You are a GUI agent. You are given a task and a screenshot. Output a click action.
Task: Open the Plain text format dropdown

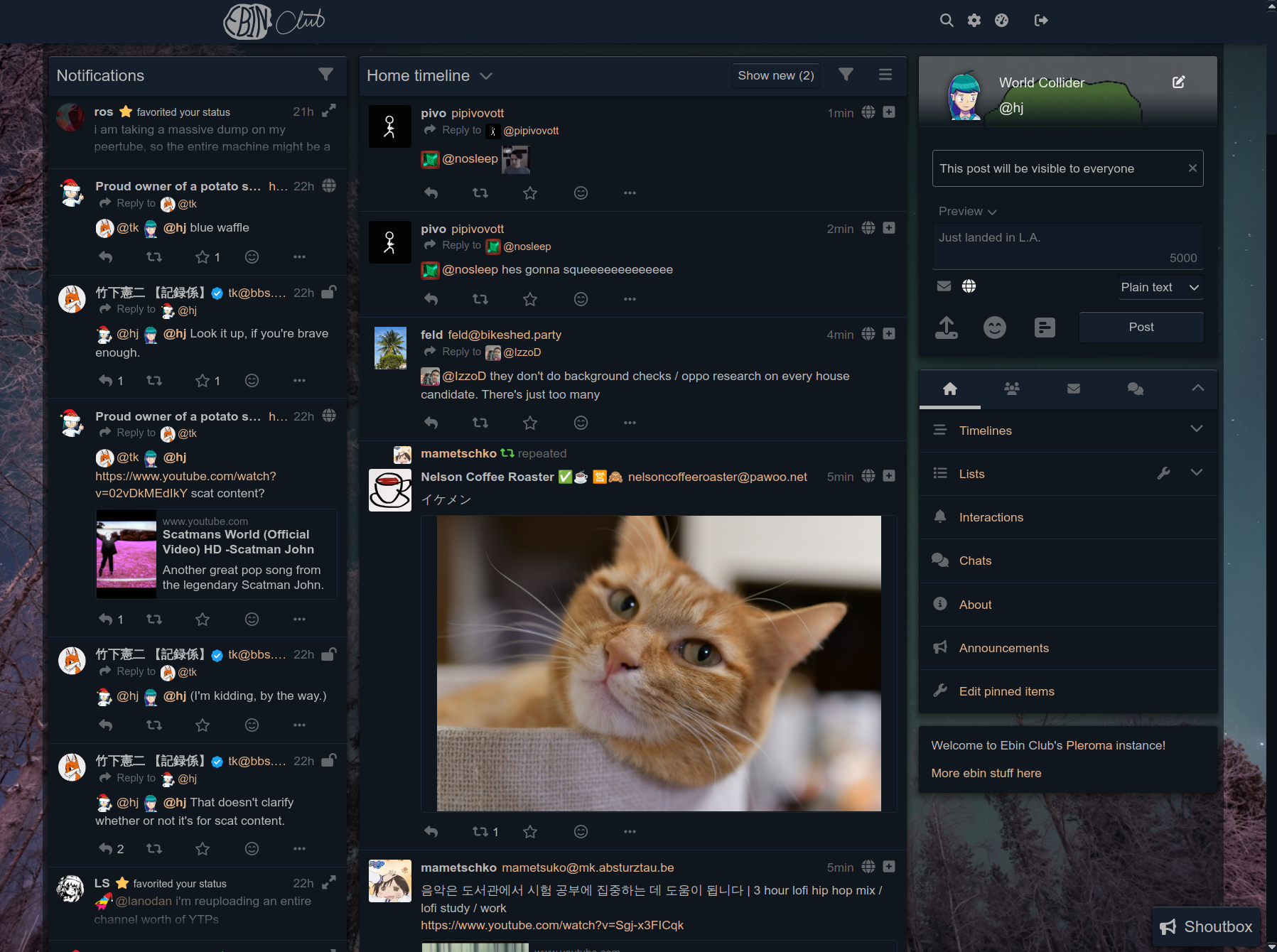pos(1160,287)
